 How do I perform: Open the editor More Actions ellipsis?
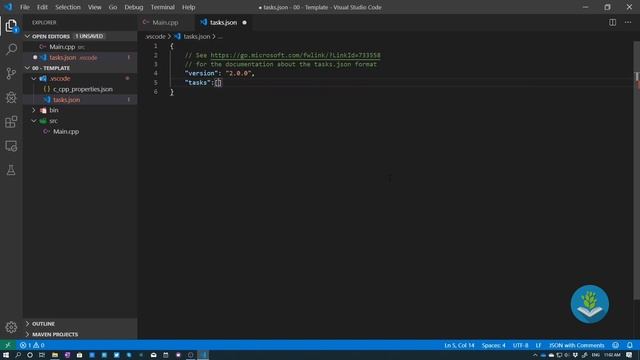[628, 22]
